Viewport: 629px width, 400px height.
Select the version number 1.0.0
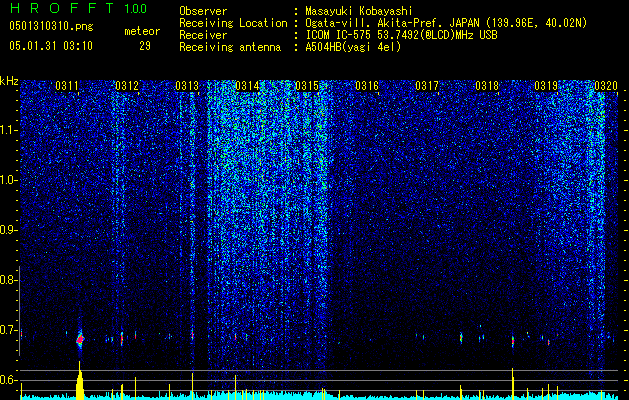136,8
